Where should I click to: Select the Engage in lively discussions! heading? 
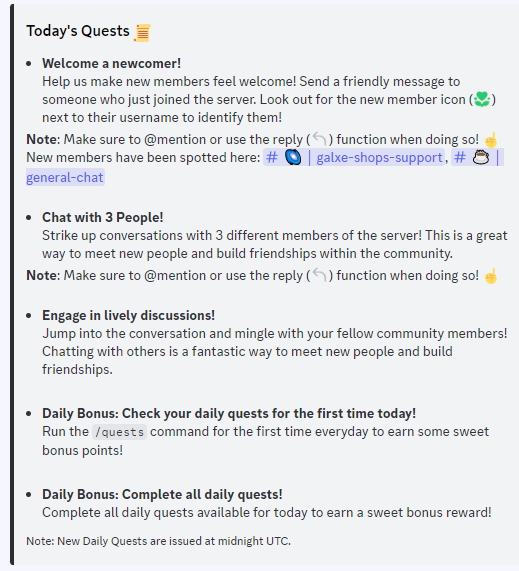tap(129, 315)
